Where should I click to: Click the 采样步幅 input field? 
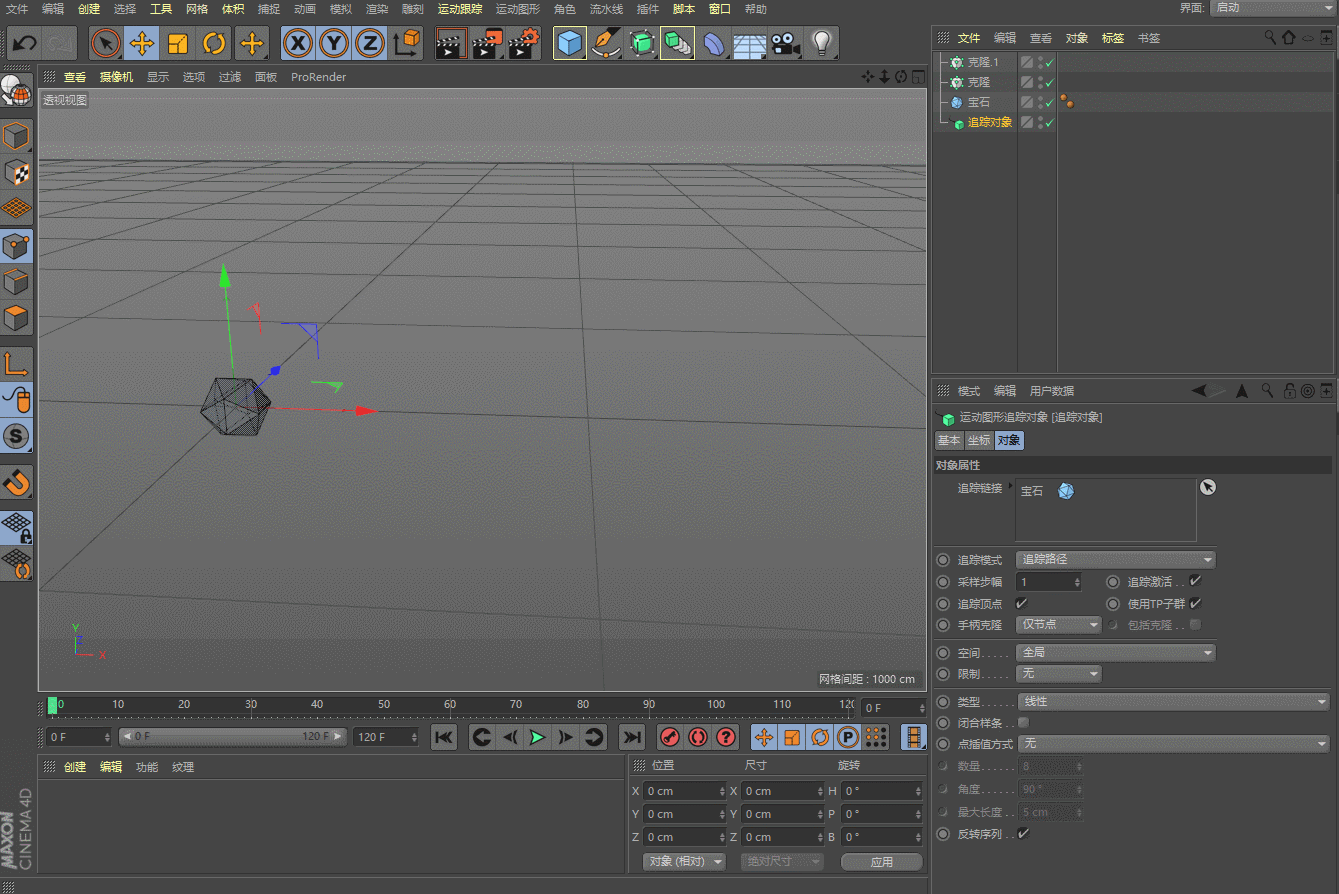[1045, 582]
